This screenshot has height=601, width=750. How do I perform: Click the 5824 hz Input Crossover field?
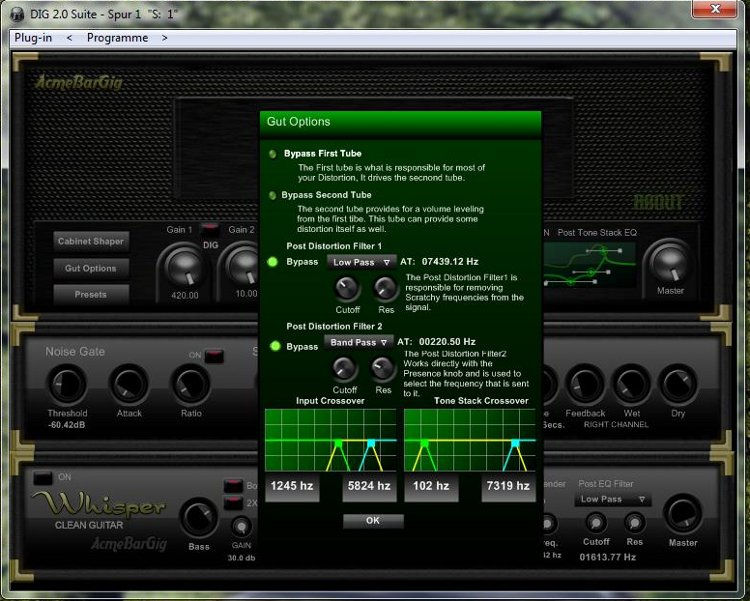pyautogui.click(x=369, y=487)
